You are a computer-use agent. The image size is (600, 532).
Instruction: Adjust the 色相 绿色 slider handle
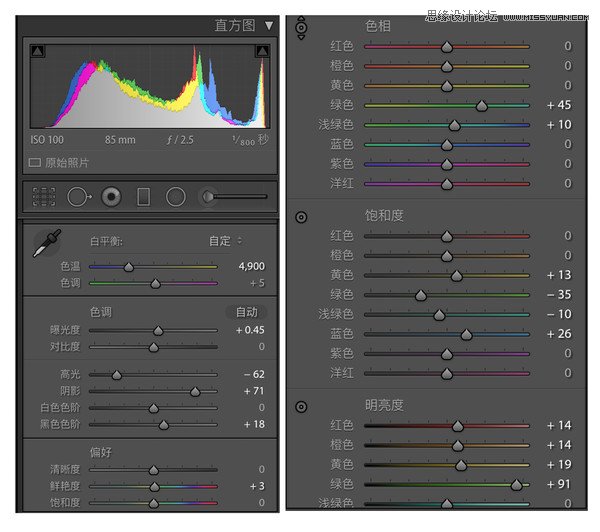click(x=482, y=106)
